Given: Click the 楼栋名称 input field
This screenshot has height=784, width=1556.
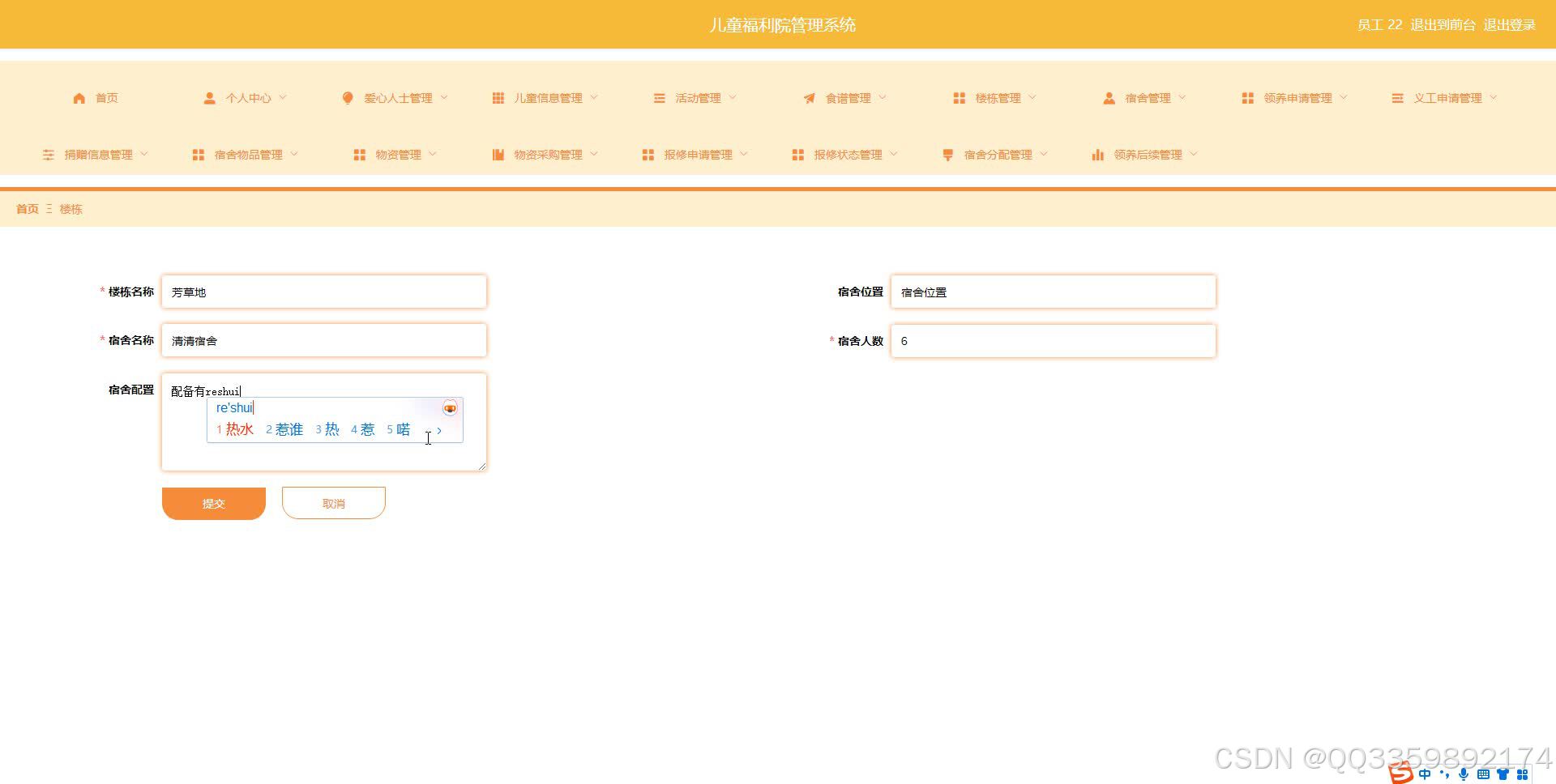Looking at the screenshot, I should (x=324, y=292).
